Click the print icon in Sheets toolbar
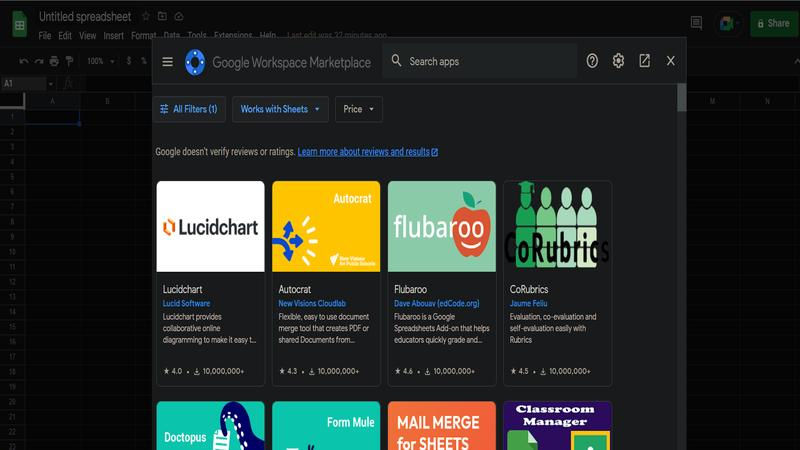The image size is (800, 450). point(54,61)
